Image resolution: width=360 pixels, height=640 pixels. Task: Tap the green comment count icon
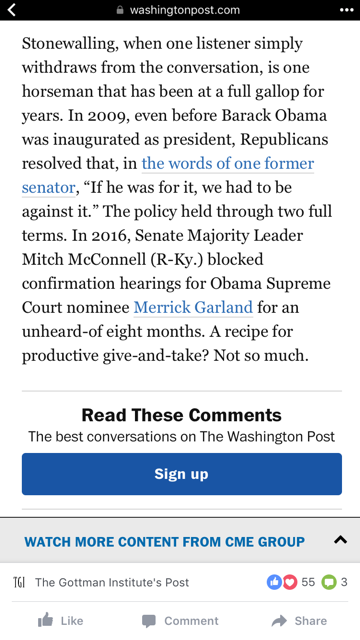pos(329,582)
